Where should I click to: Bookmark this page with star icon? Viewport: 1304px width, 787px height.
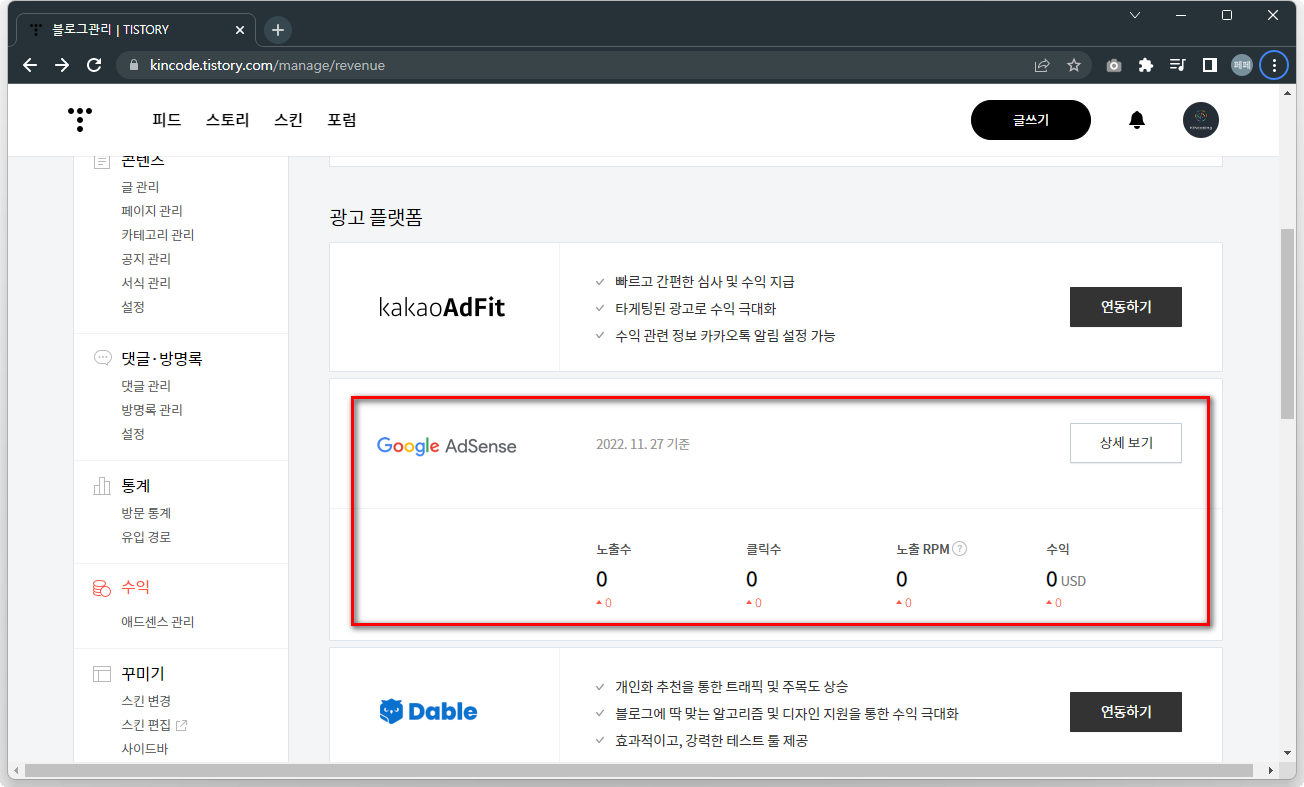[x=1074, y=65]
